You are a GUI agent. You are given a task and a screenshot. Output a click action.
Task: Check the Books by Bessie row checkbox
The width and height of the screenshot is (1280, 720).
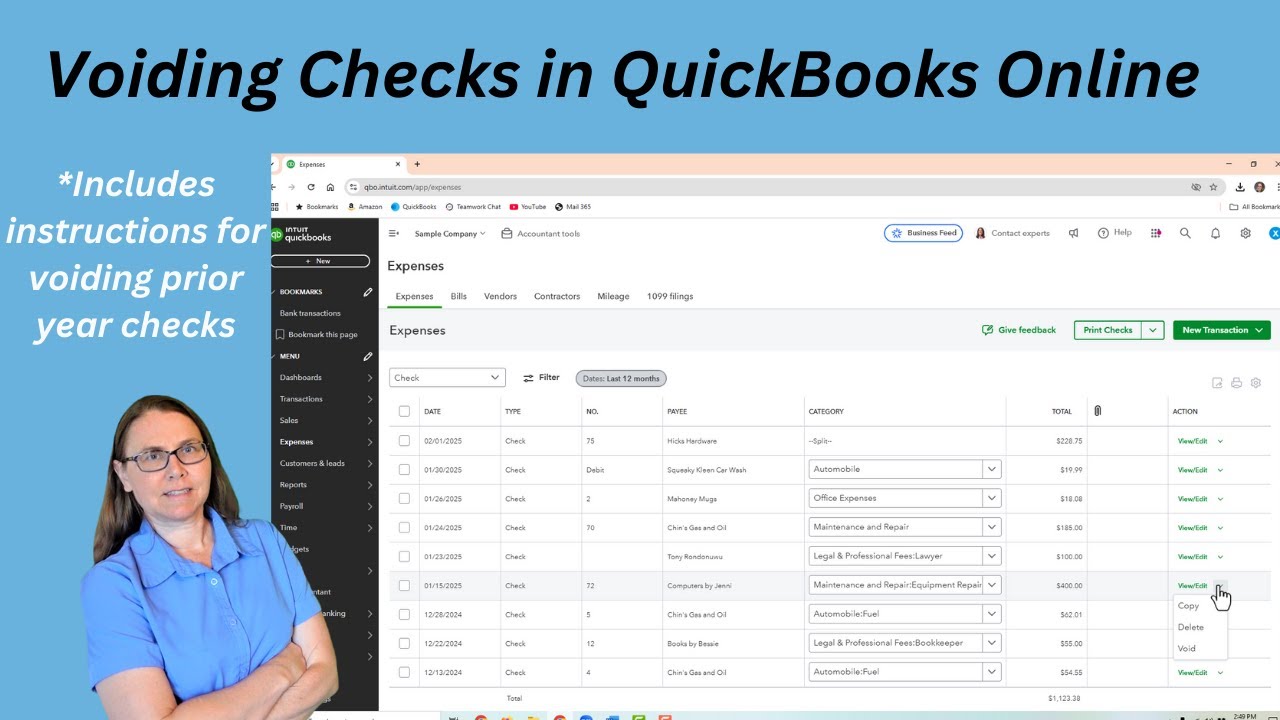pos(404,643)
